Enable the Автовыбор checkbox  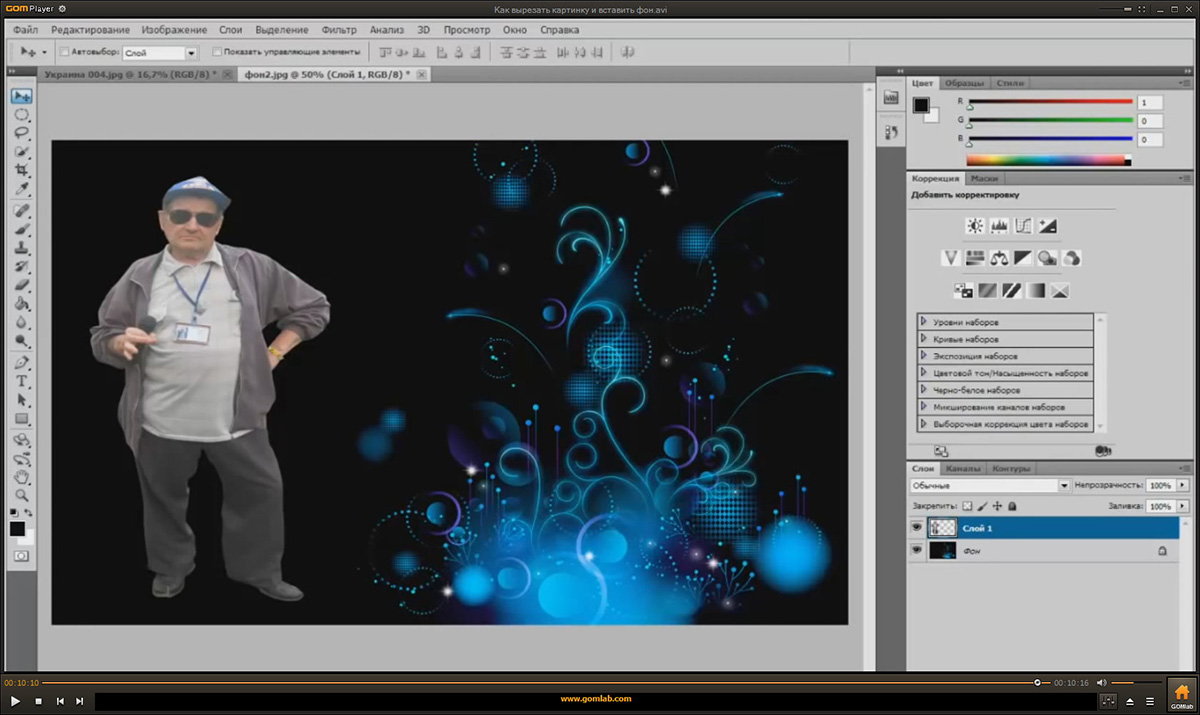(65, 52)
